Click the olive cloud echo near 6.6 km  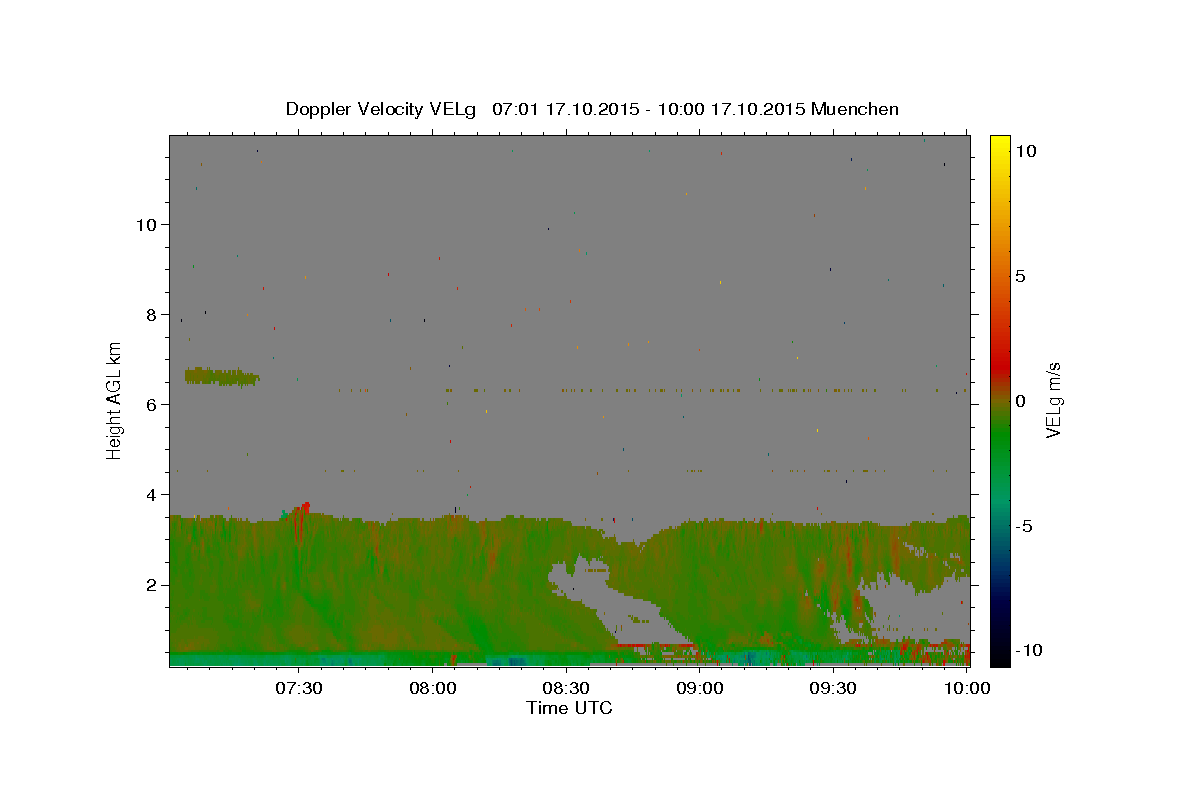tap(222, 377)
